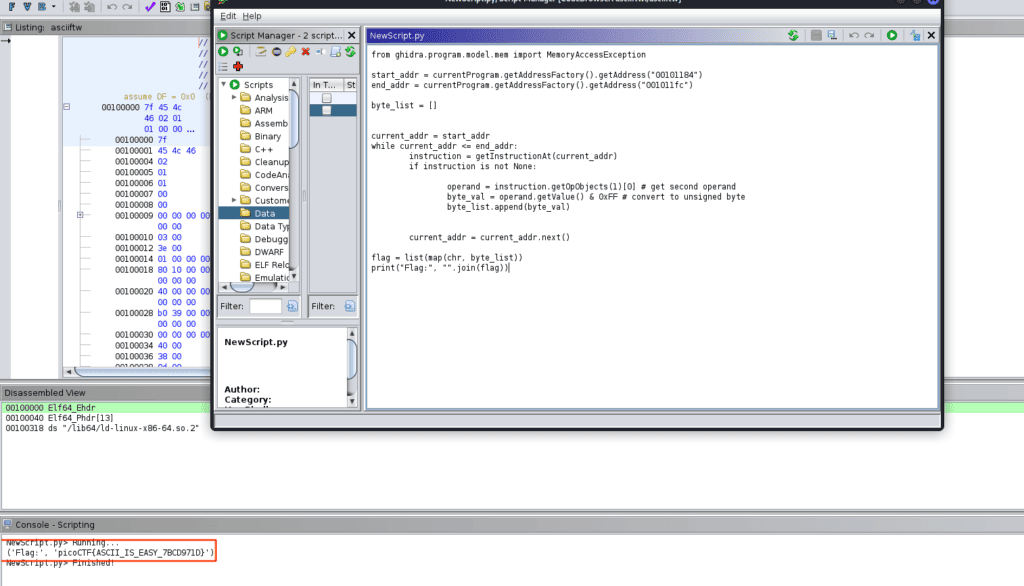The height and width of the screenshot is (586, 1024).
Task: Click the script tree horizontal scrollbar
Action: point(255,287)
